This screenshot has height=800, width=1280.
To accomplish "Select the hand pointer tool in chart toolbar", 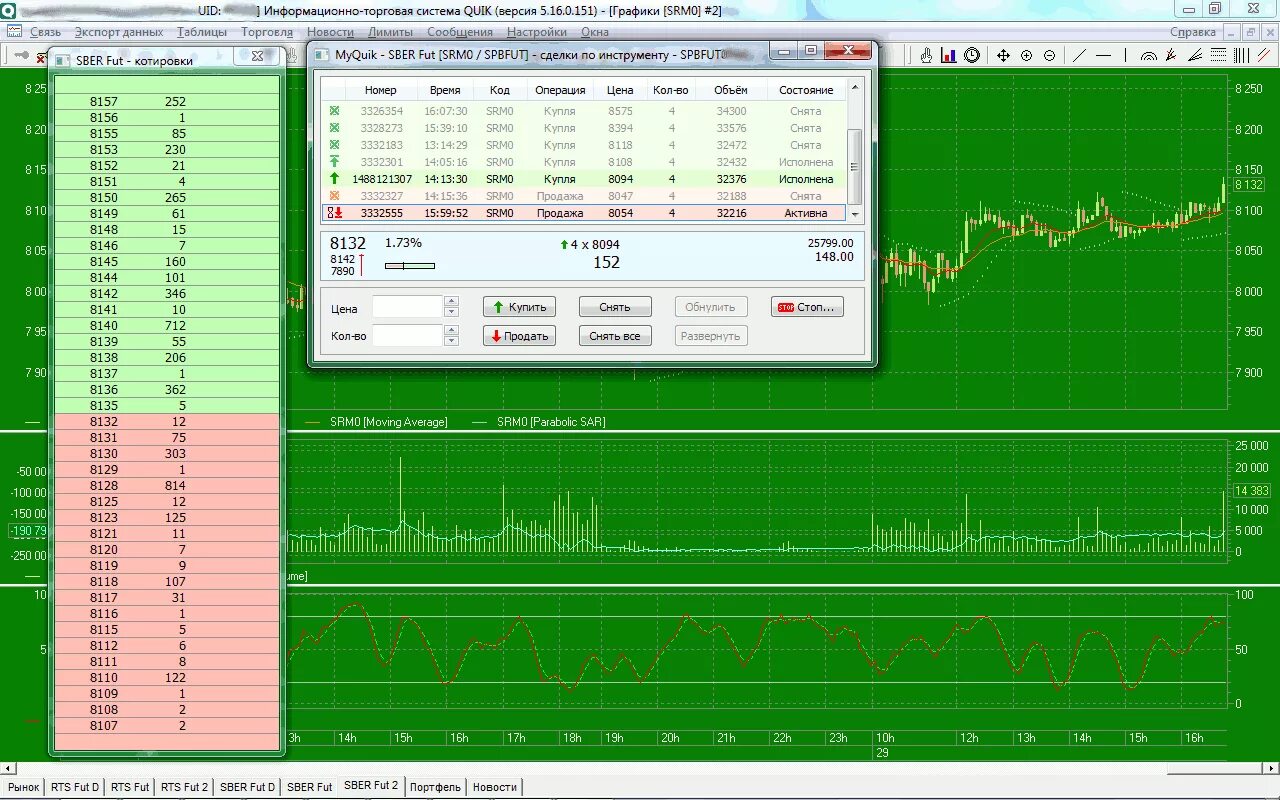I will click(x=926, y=55).
